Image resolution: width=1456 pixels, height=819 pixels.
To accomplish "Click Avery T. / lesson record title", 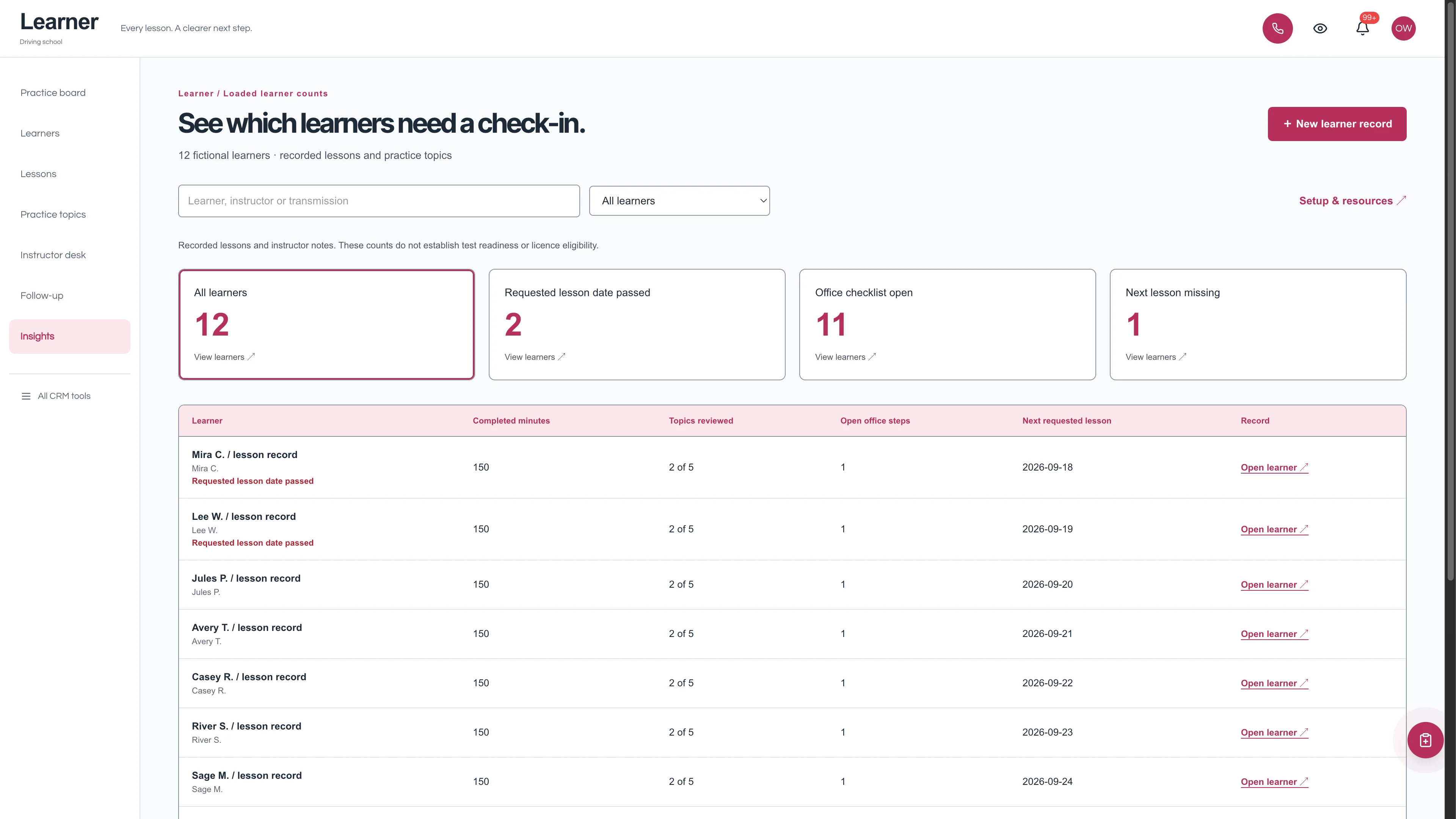I will click(246, 628).
